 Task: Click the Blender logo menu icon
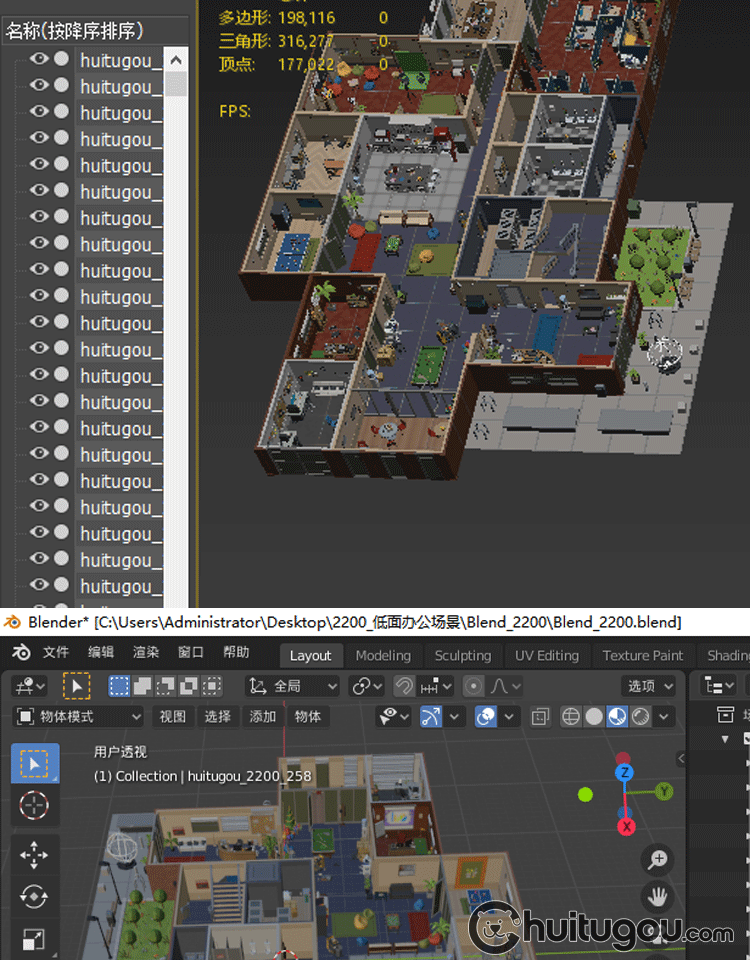[x=20, y=653]
